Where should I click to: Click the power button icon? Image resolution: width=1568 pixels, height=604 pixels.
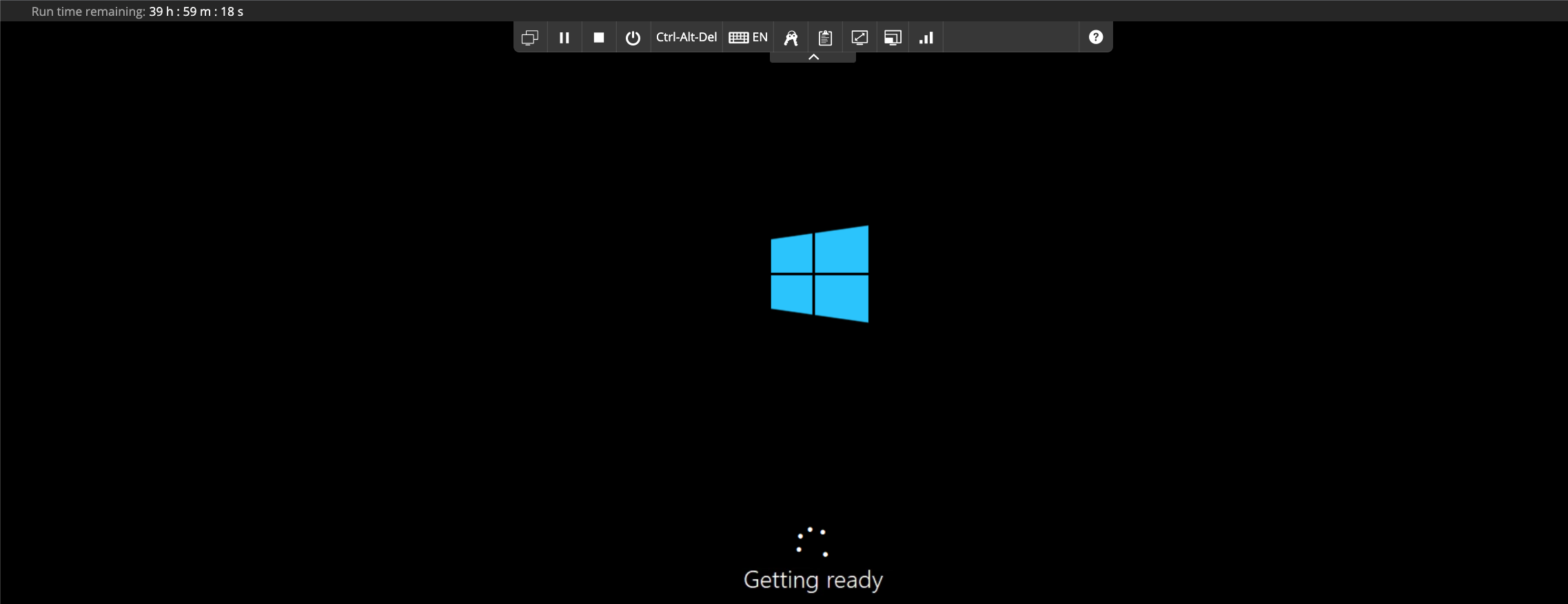pyautogui.click(x=633, y=37)
